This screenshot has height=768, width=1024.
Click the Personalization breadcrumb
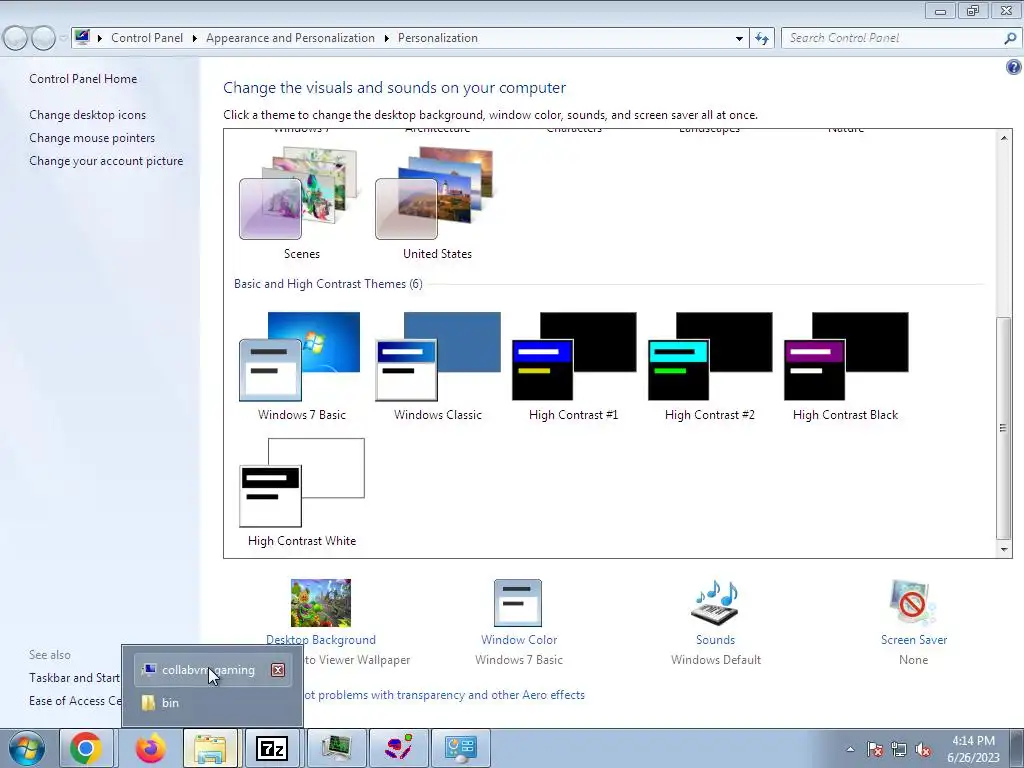click(x=438, y=38)
